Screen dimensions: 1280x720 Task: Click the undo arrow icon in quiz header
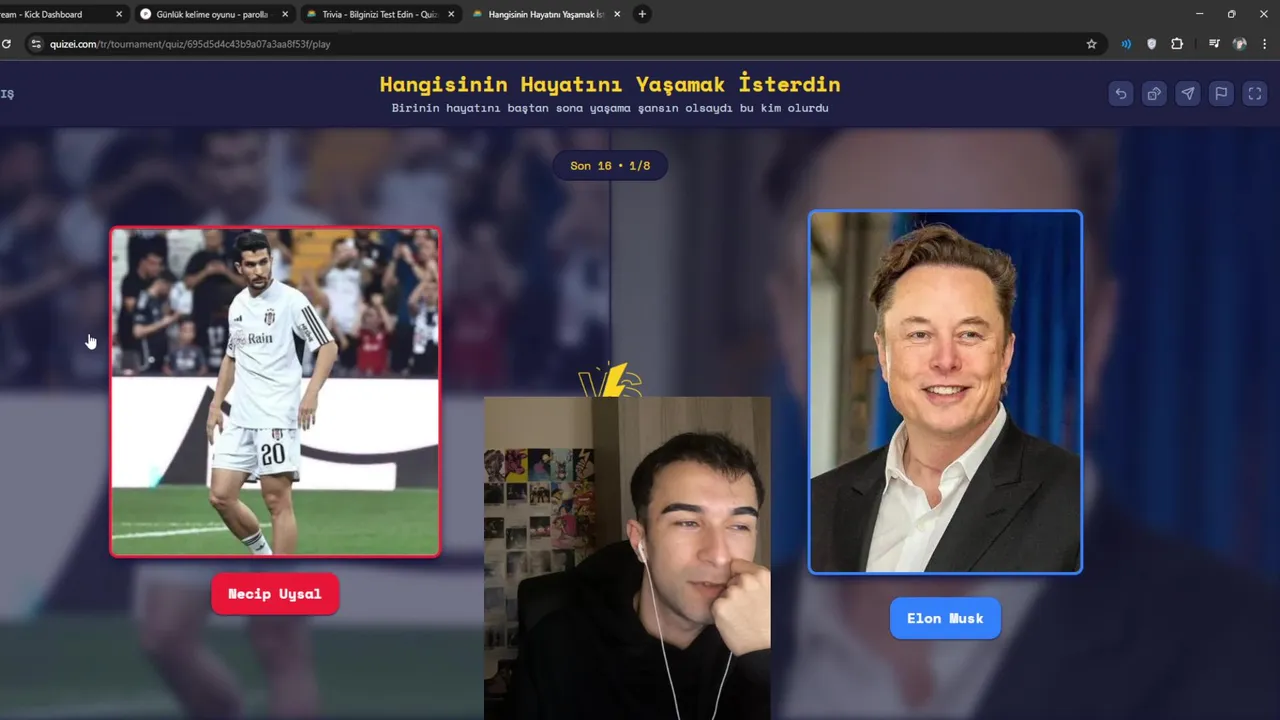1120,93
